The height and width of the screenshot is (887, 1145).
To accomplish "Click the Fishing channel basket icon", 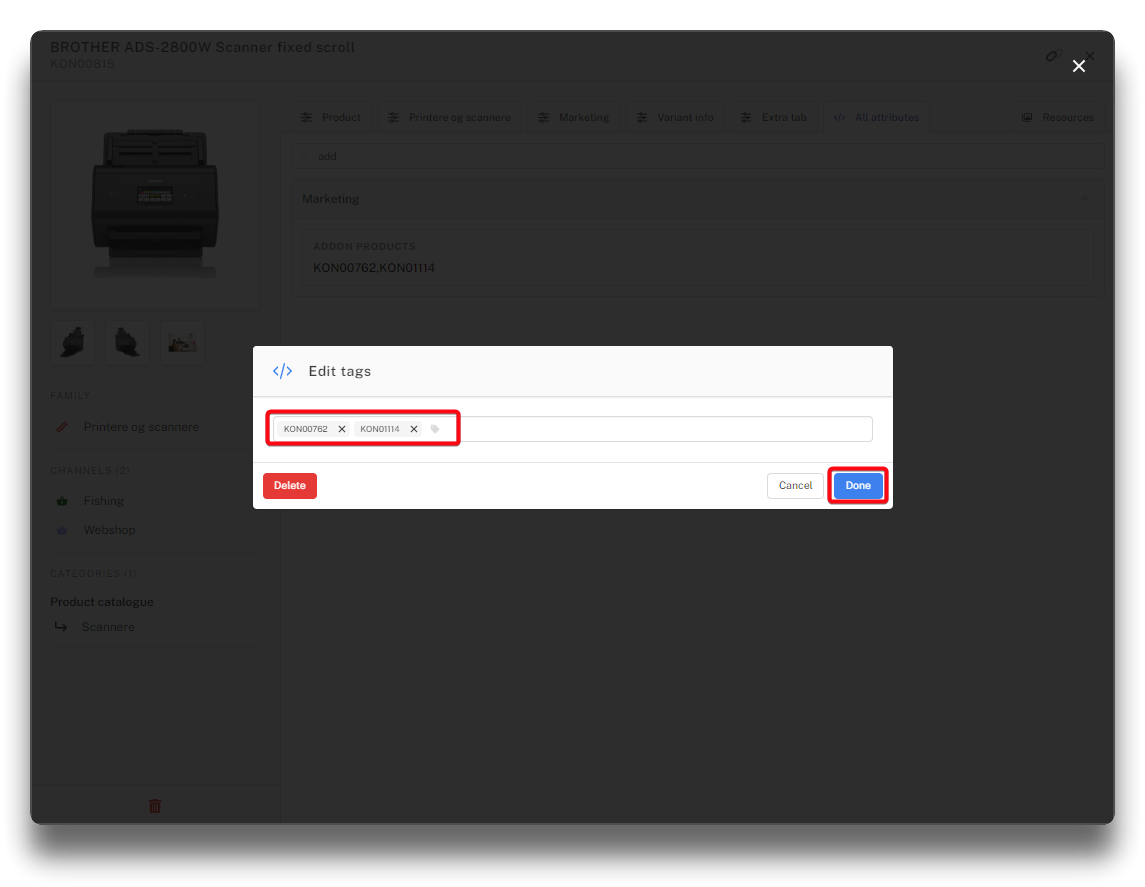I will click(x=62, y=501).
